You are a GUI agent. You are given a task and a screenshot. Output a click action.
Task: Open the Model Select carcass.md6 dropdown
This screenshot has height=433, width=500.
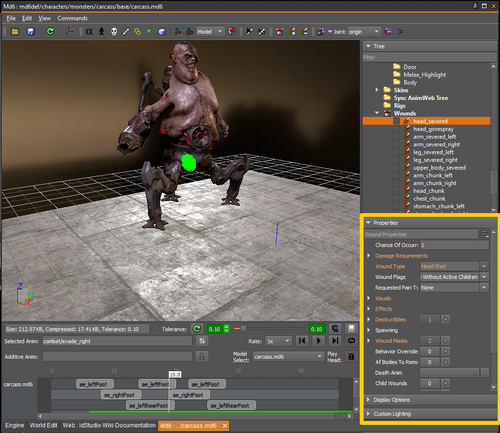pos(288,357)
